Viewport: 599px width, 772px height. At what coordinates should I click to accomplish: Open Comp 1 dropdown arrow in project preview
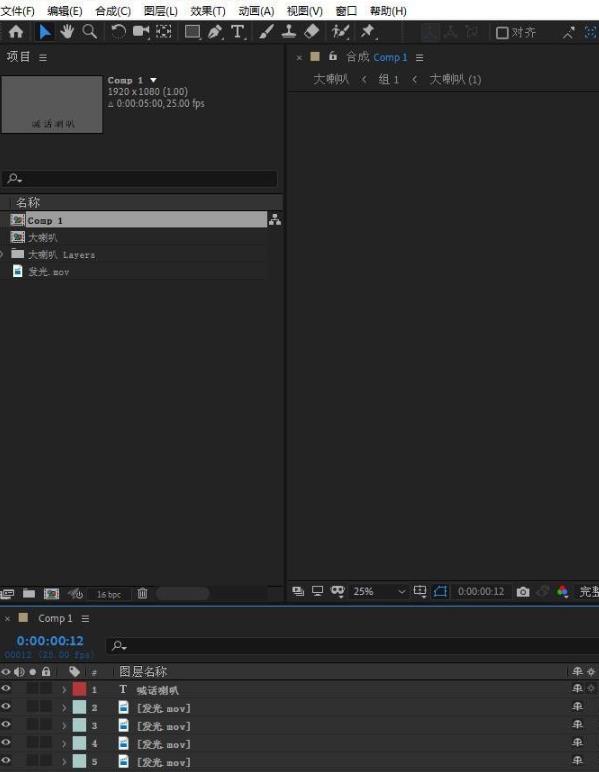click(154, 80)
